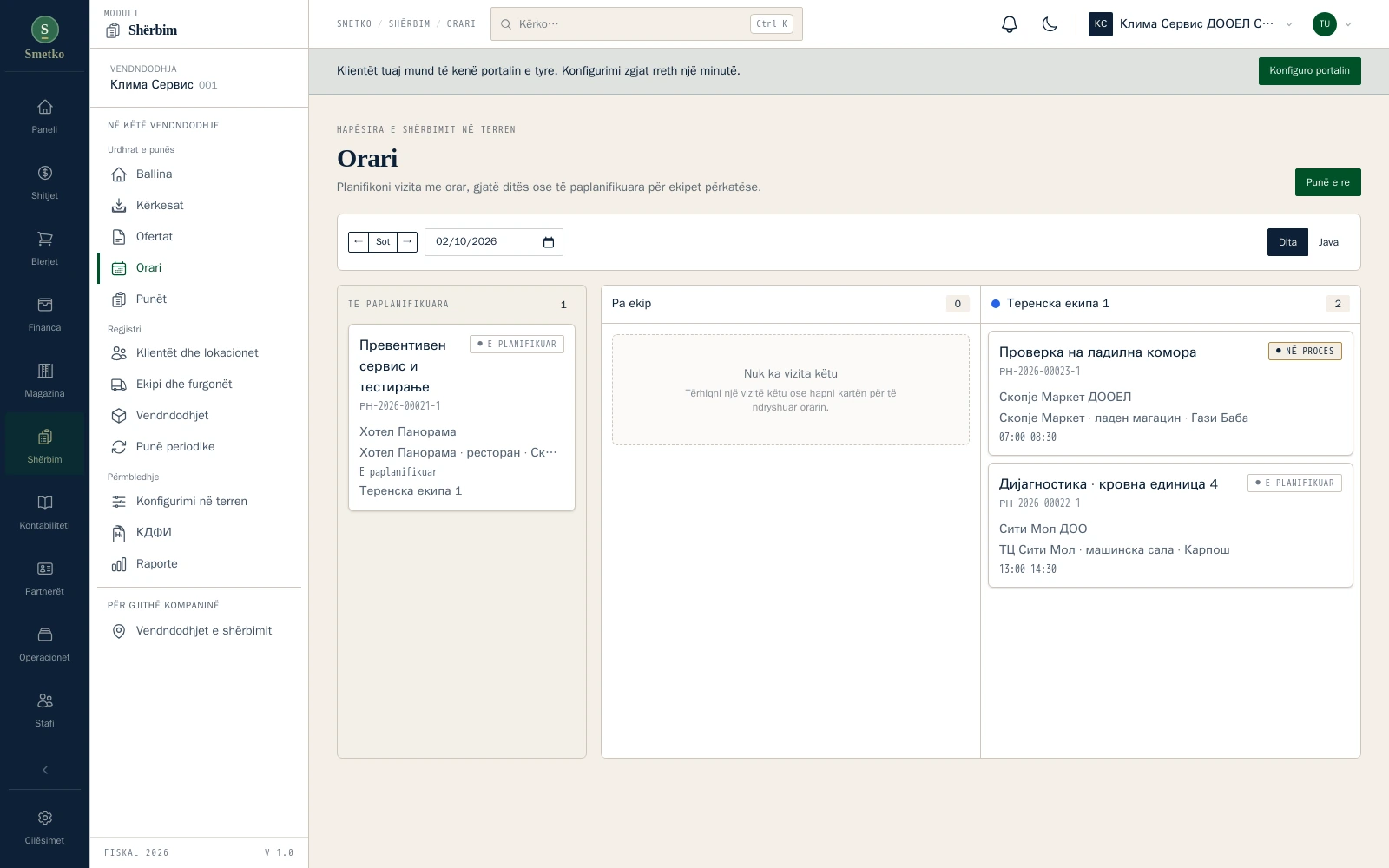Image resolution: width=1389 pixels, height=868 pixels.
Task: Create new job with Punë e re
Action: point(1327,182)
